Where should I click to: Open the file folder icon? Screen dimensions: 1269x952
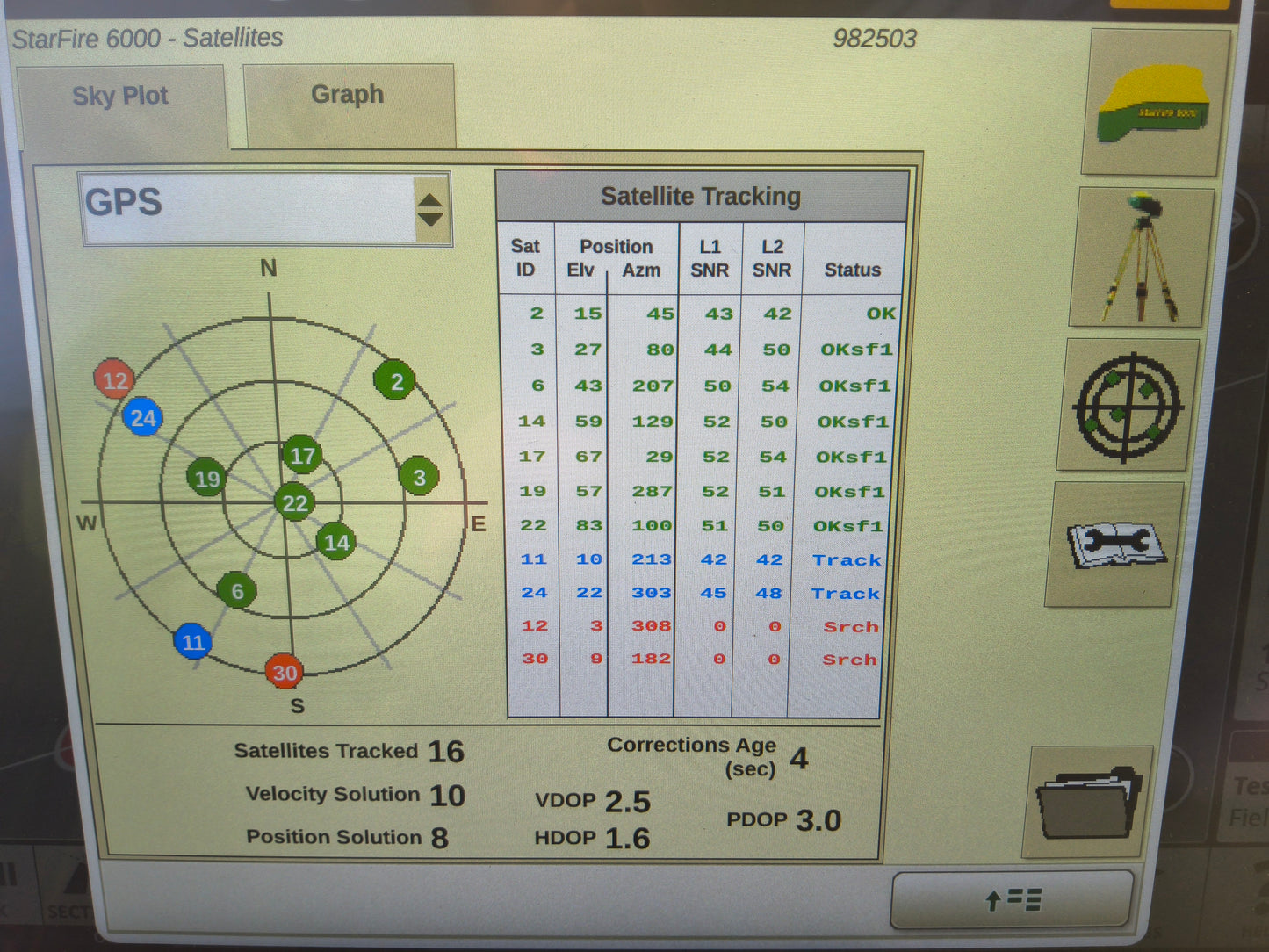(x=1088, y=801)
